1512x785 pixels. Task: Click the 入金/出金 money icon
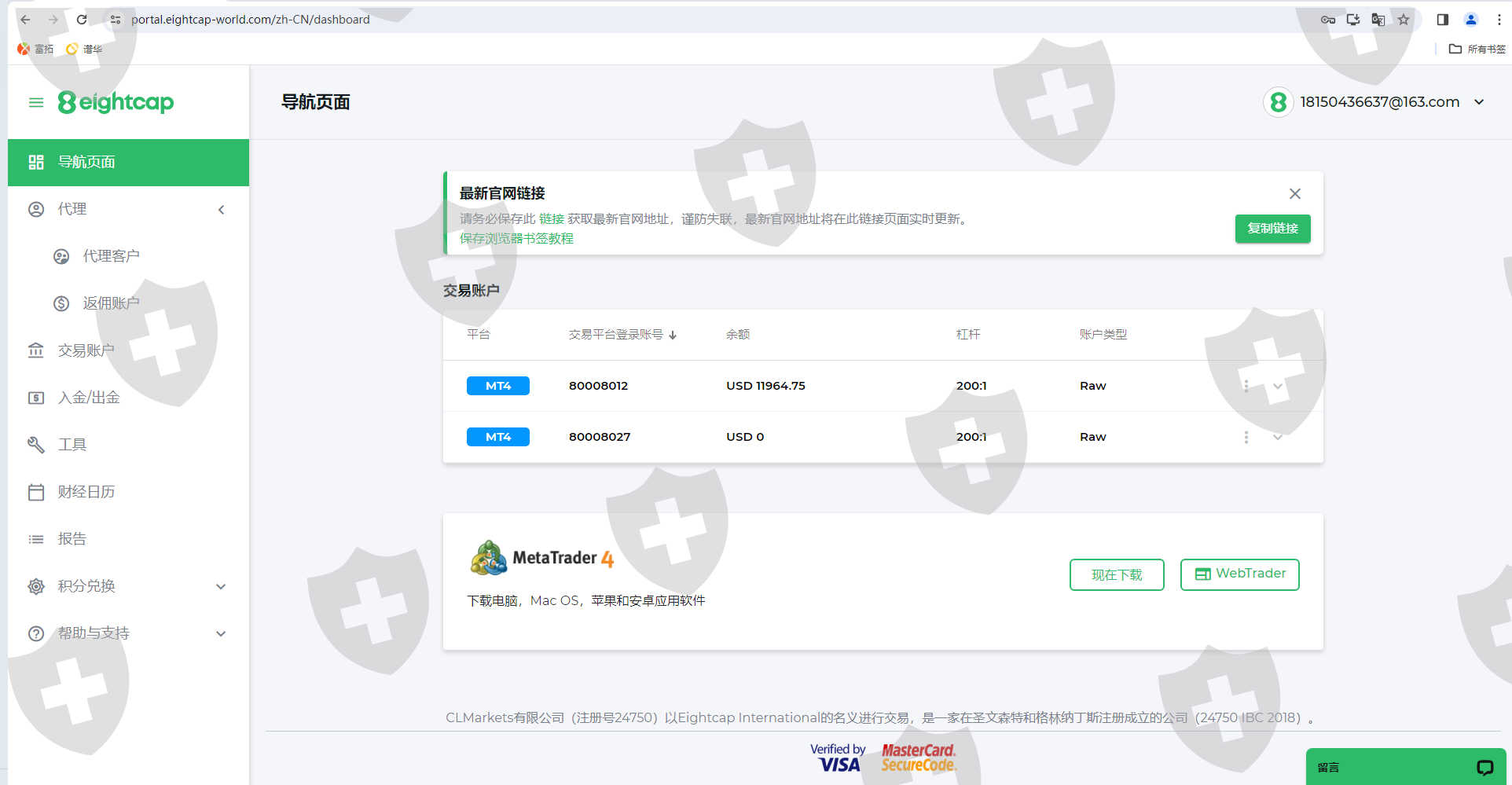[x=36, y=398]
